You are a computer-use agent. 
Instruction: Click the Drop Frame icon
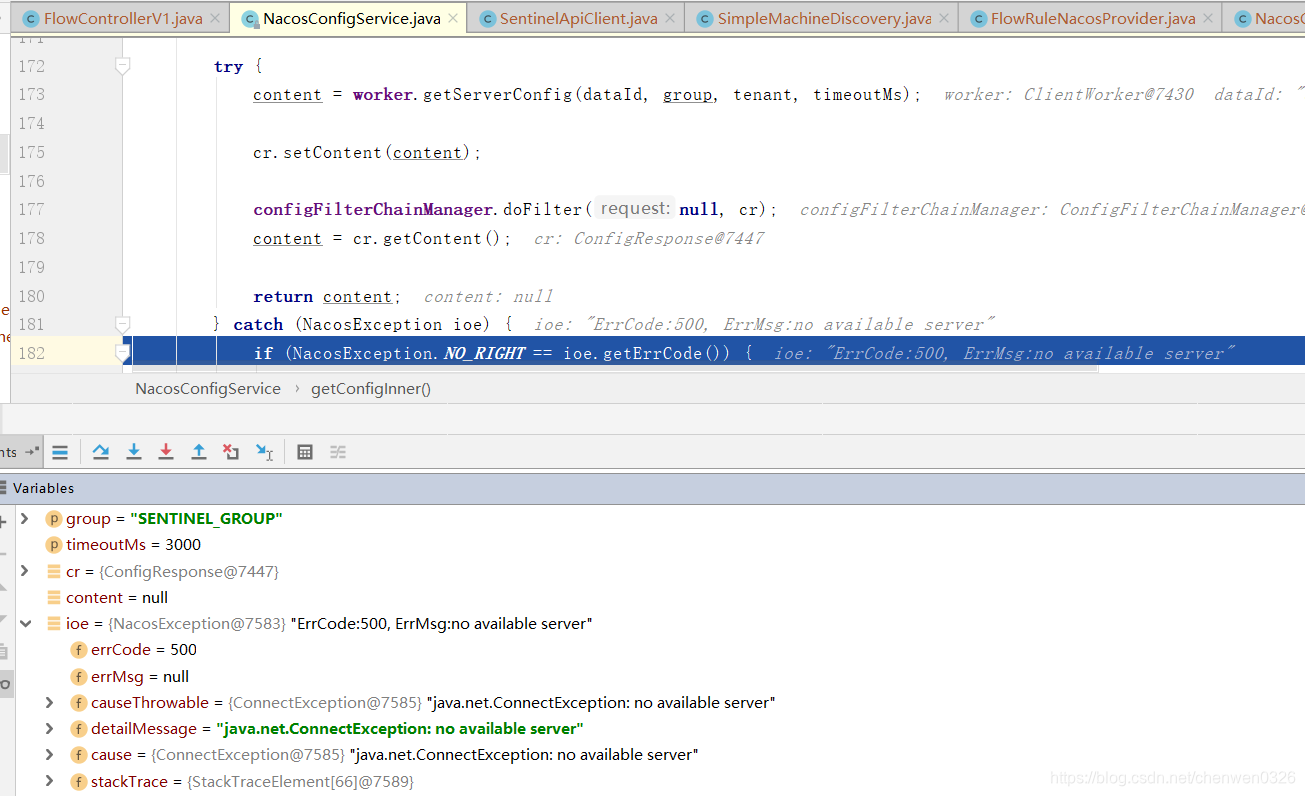click(231, 452)
